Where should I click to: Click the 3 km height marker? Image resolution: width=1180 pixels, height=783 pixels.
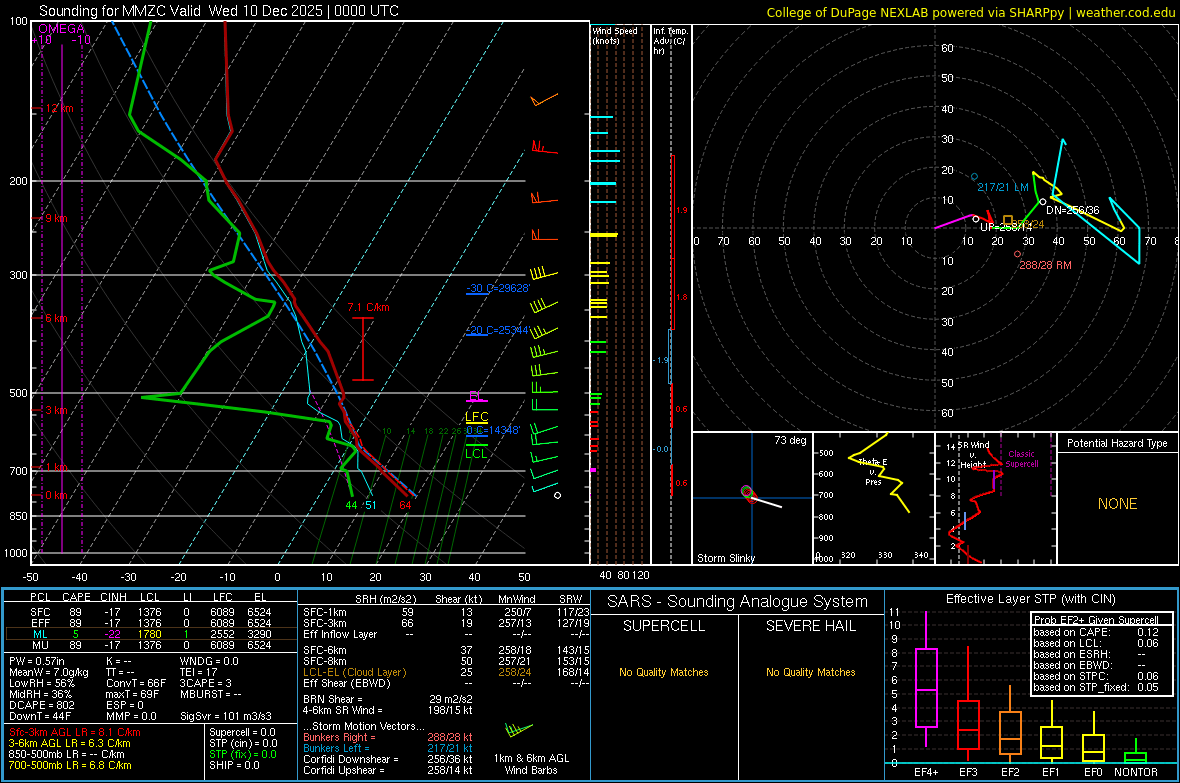56,410
